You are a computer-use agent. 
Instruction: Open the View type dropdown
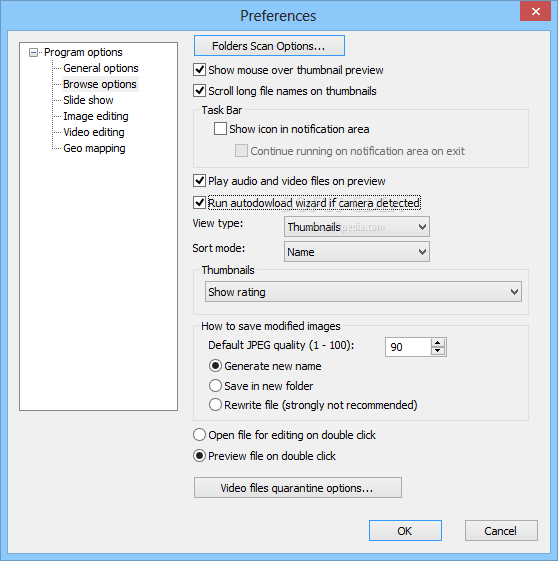pyautogui.click(x=357, y=227)
